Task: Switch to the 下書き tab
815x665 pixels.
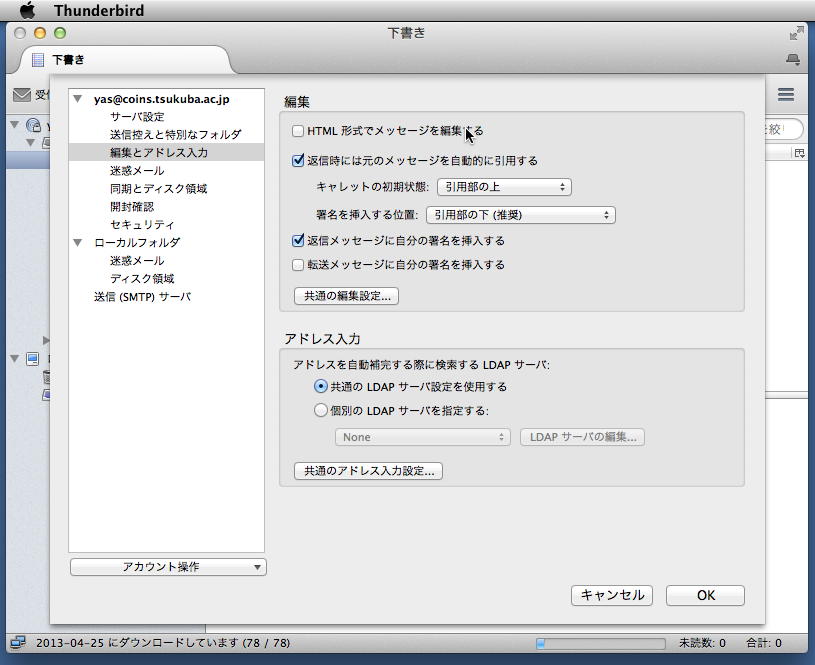Action: [x=124, y=60]
